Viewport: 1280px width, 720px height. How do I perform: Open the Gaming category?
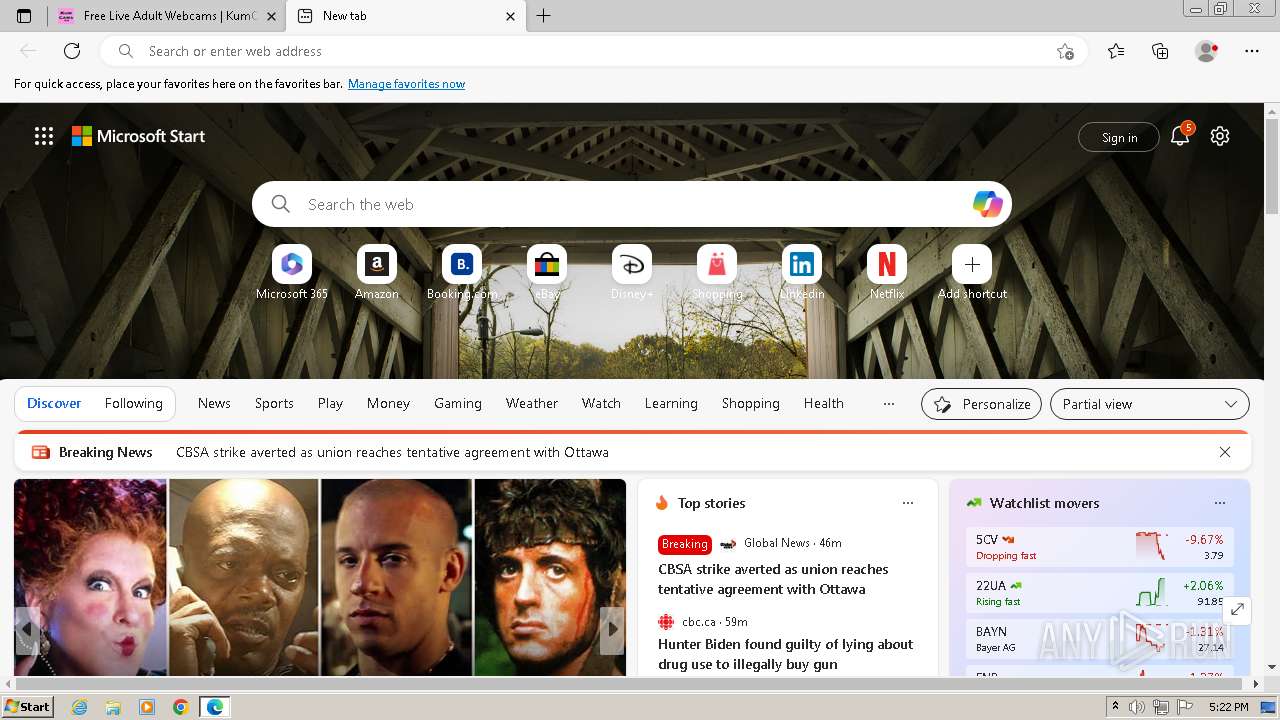point(458,404)
